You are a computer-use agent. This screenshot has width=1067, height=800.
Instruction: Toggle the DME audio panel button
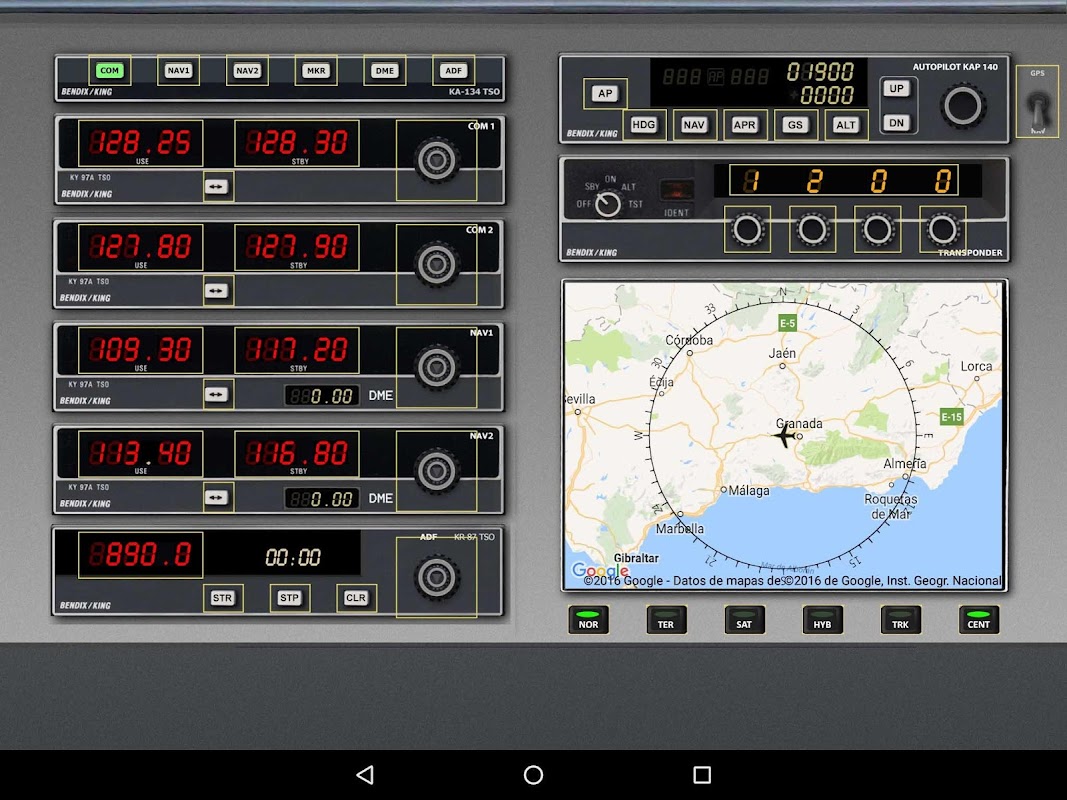click(x=384, y=70)
